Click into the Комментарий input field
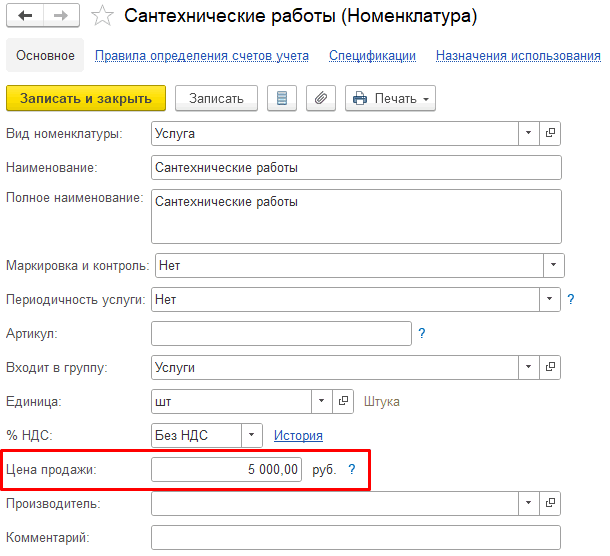The image size is (610, 556). [x=356, y=537]
